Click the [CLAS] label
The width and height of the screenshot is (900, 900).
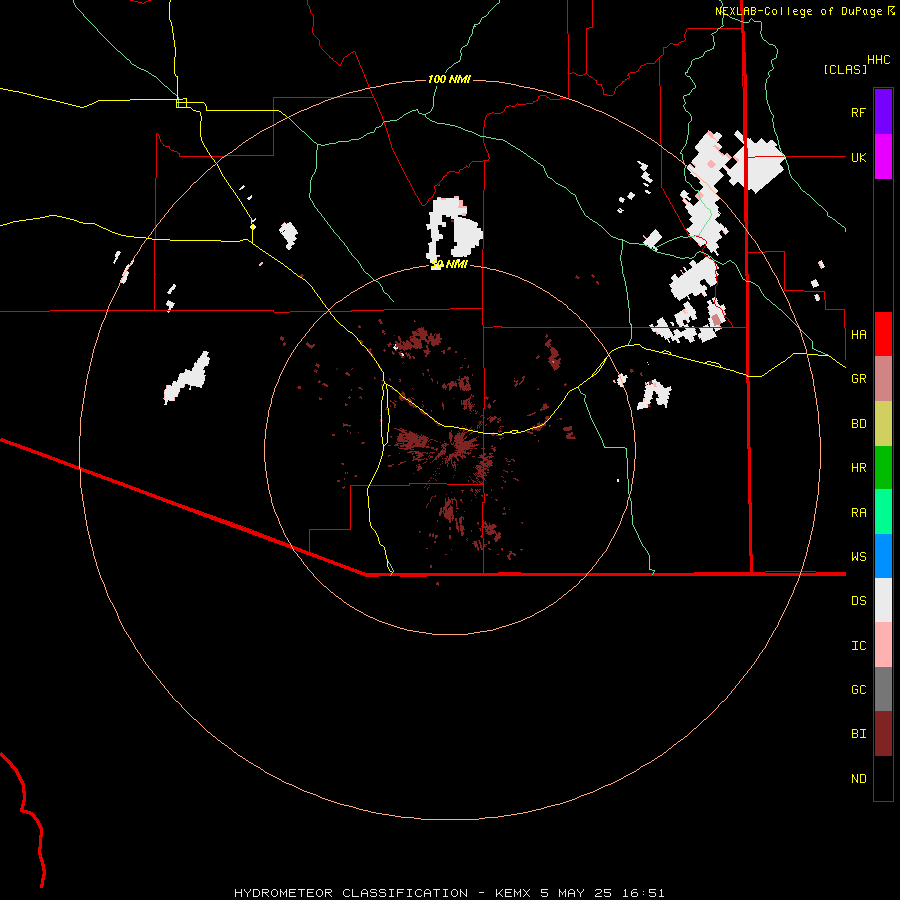pyautogui.click(x=845, y=69)
